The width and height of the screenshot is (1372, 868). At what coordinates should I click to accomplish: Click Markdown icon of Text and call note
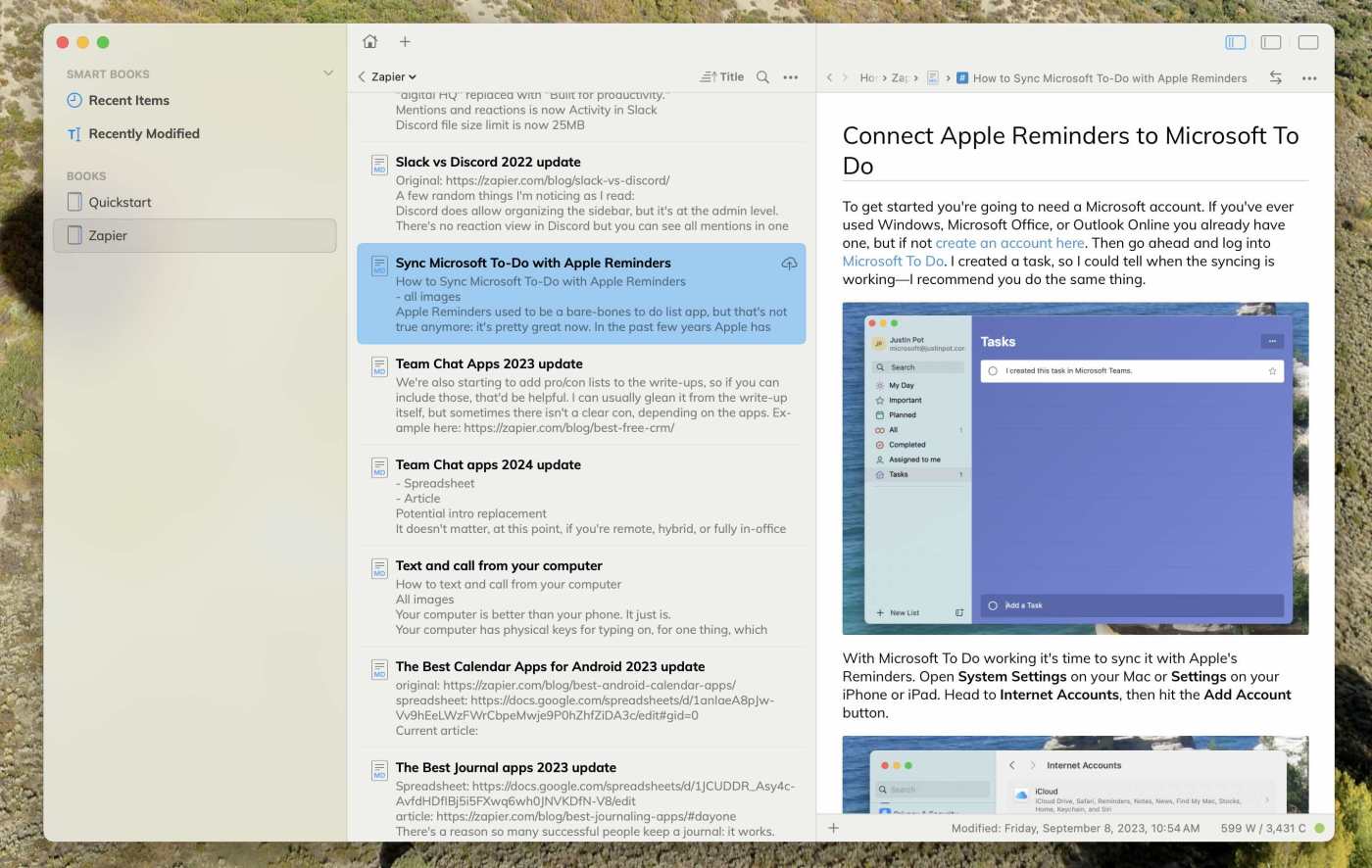tap(379, 568)
